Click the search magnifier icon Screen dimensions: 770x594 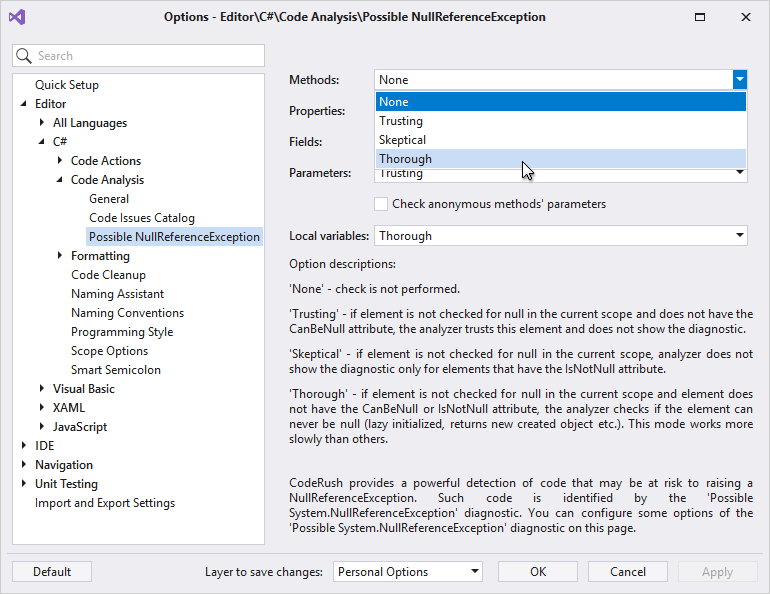coord(26,56)
